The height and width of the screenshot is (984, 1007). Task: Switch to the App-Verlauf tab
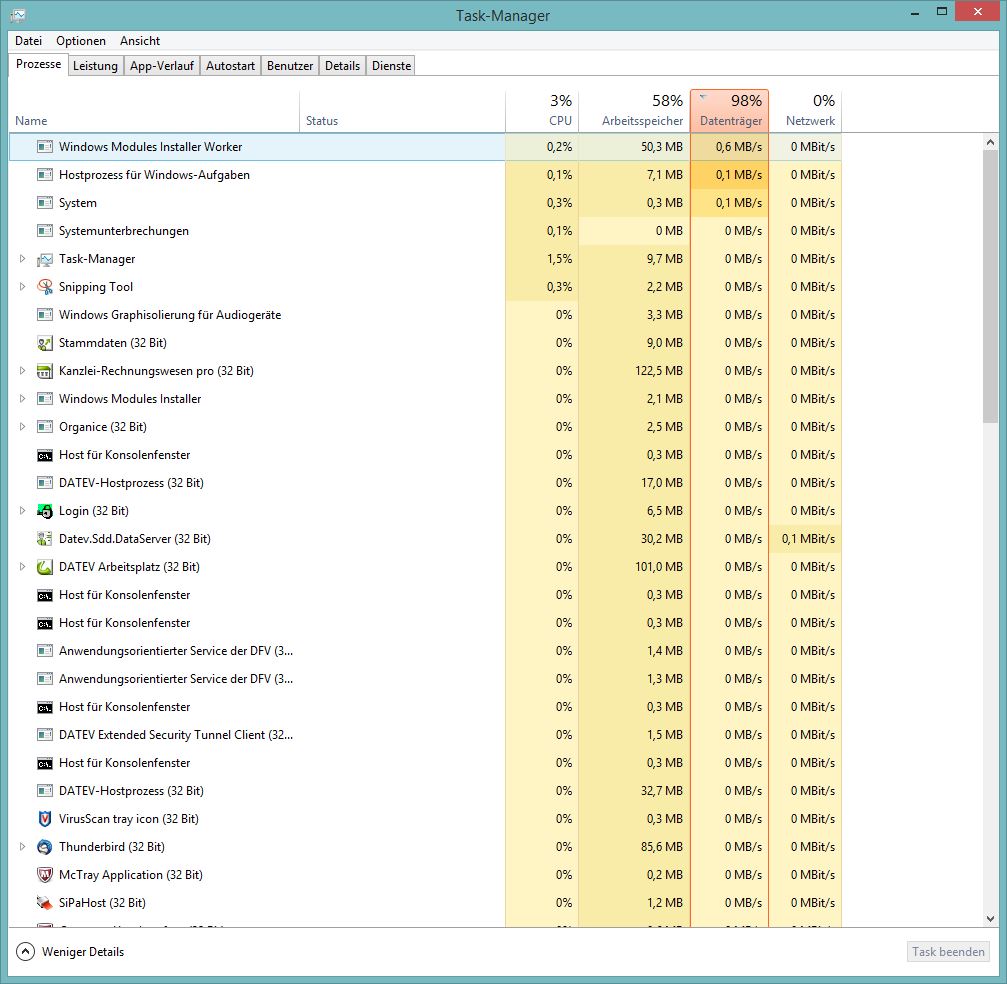(x=162, y=66)
